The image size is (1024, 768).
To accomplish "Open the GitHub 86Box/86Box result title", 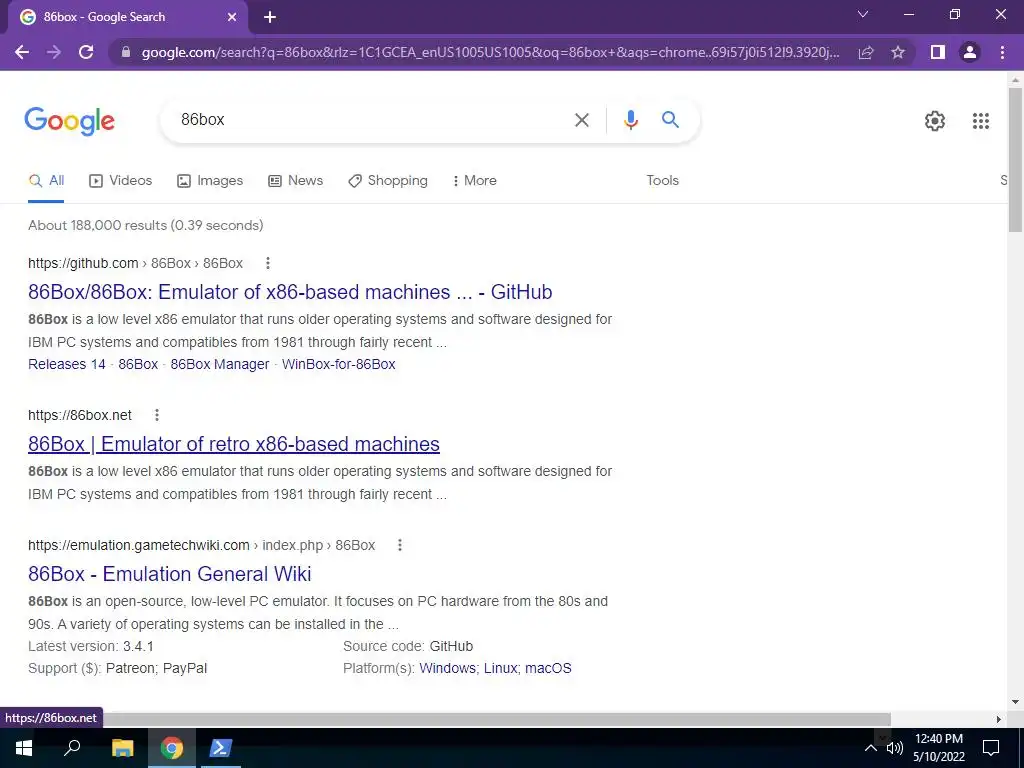I will (x=290, y=292).
